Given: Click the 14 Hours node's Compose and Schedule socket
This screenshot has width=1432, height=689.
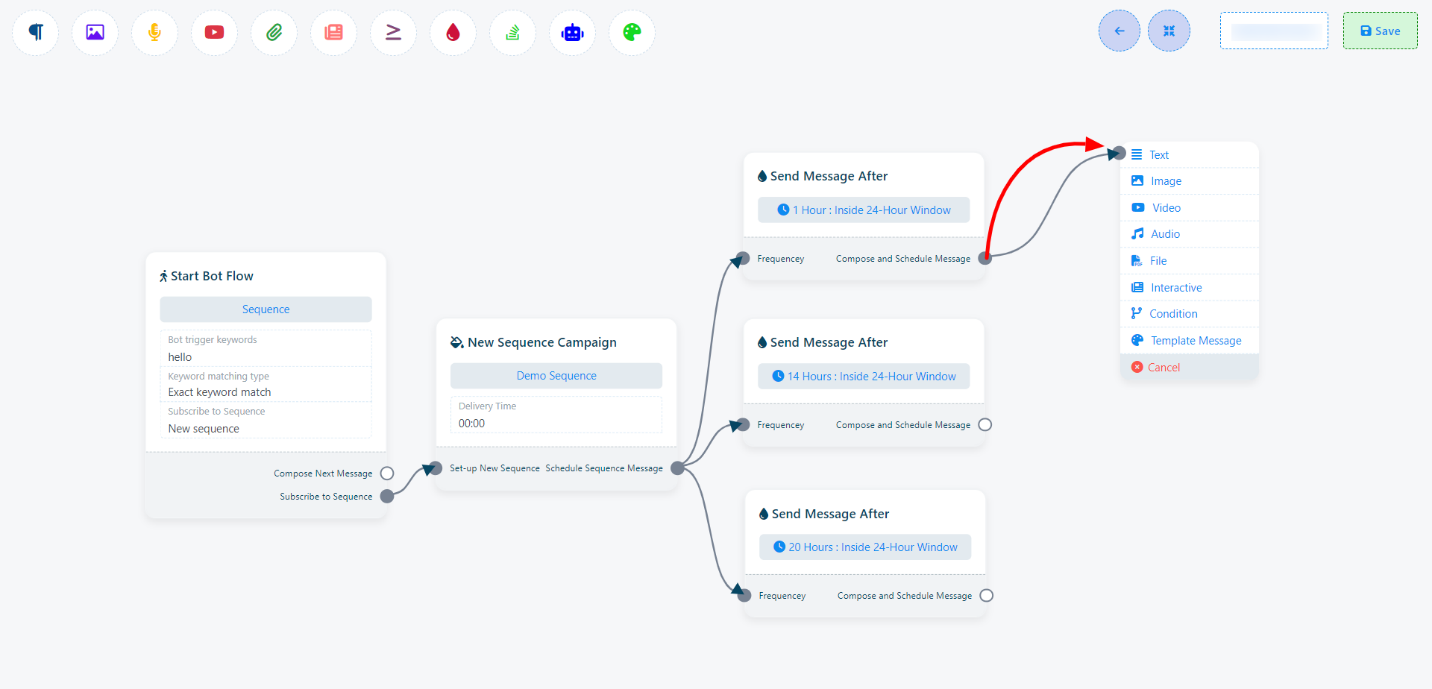Looking at the screenshot, I should tap(985, 425).
